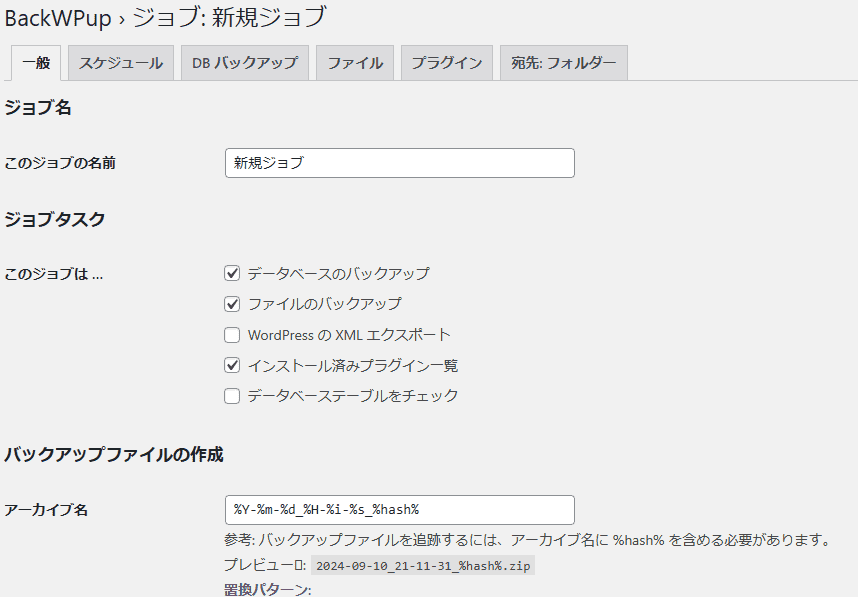
Task: Click the 置換パターン label text
Action: (x=267, y=590)
